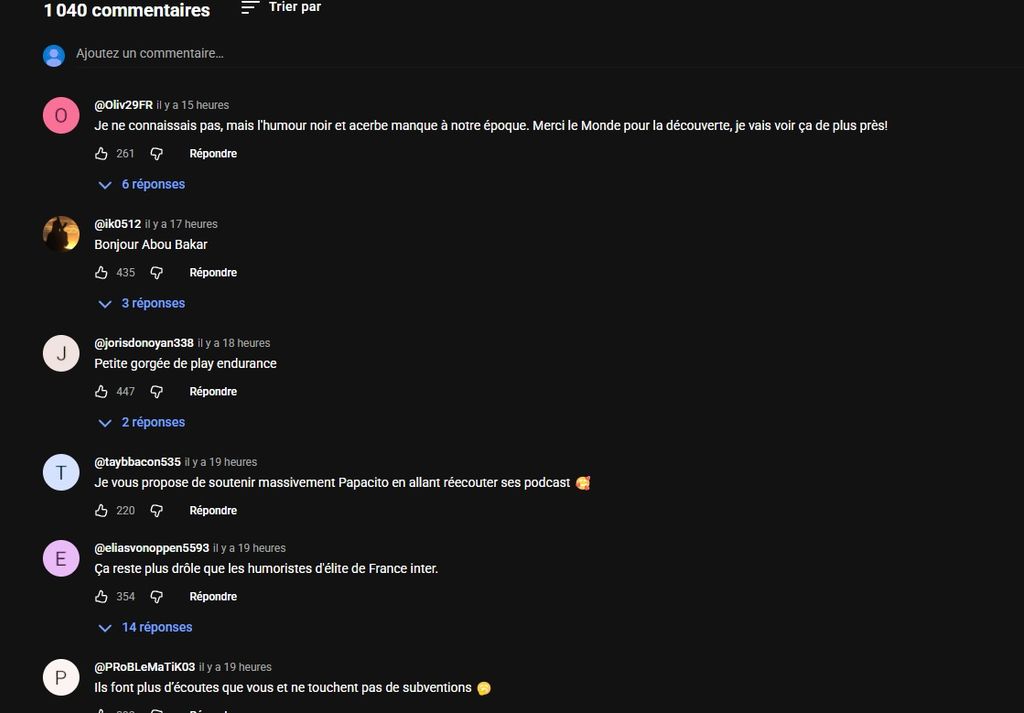
Task: Expand the 14 réponses thread
Action: click(x=145, y=627)
